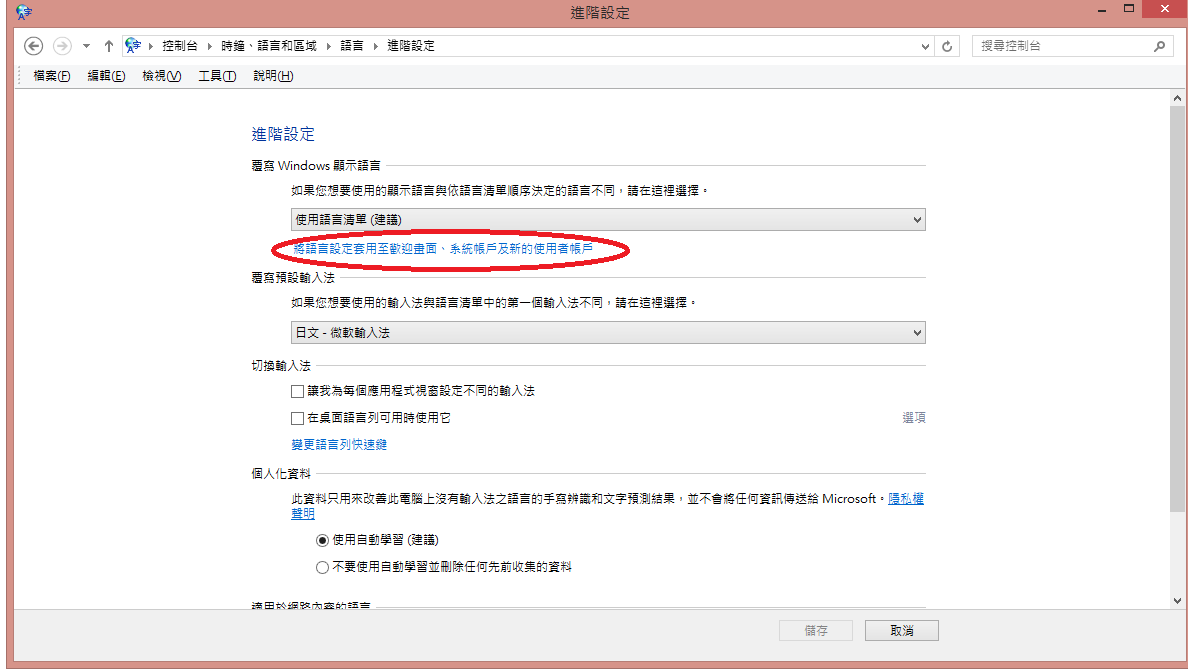Open the recent locations dropdown arrow
The image size is (1188, 672).
(x=86, y=46)
